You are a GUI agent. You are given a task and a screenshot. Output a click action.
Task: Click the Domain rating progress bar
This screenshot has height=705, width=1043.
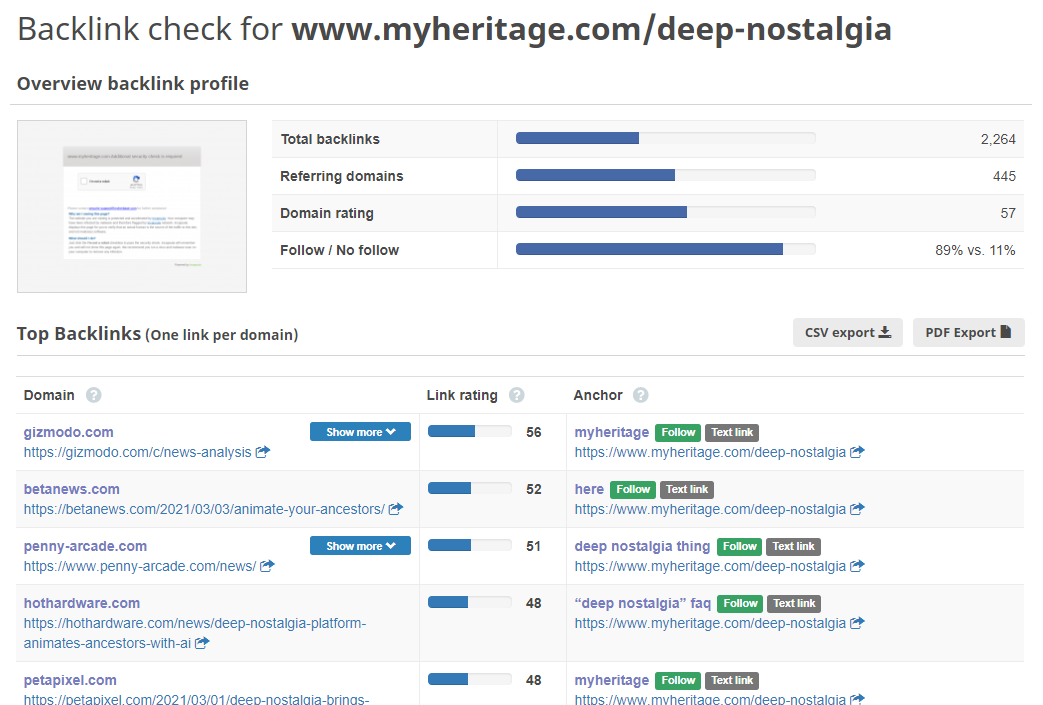[x=665, y=212]
